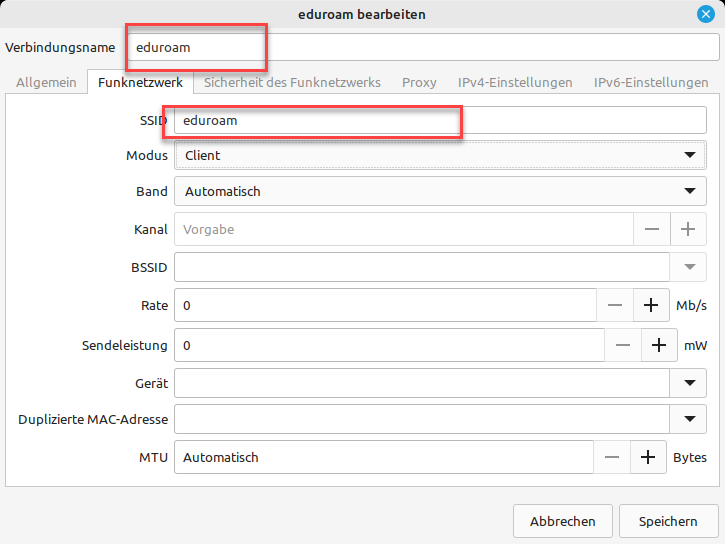Expand the BSSID dropdown arrow

coord(688,267)
